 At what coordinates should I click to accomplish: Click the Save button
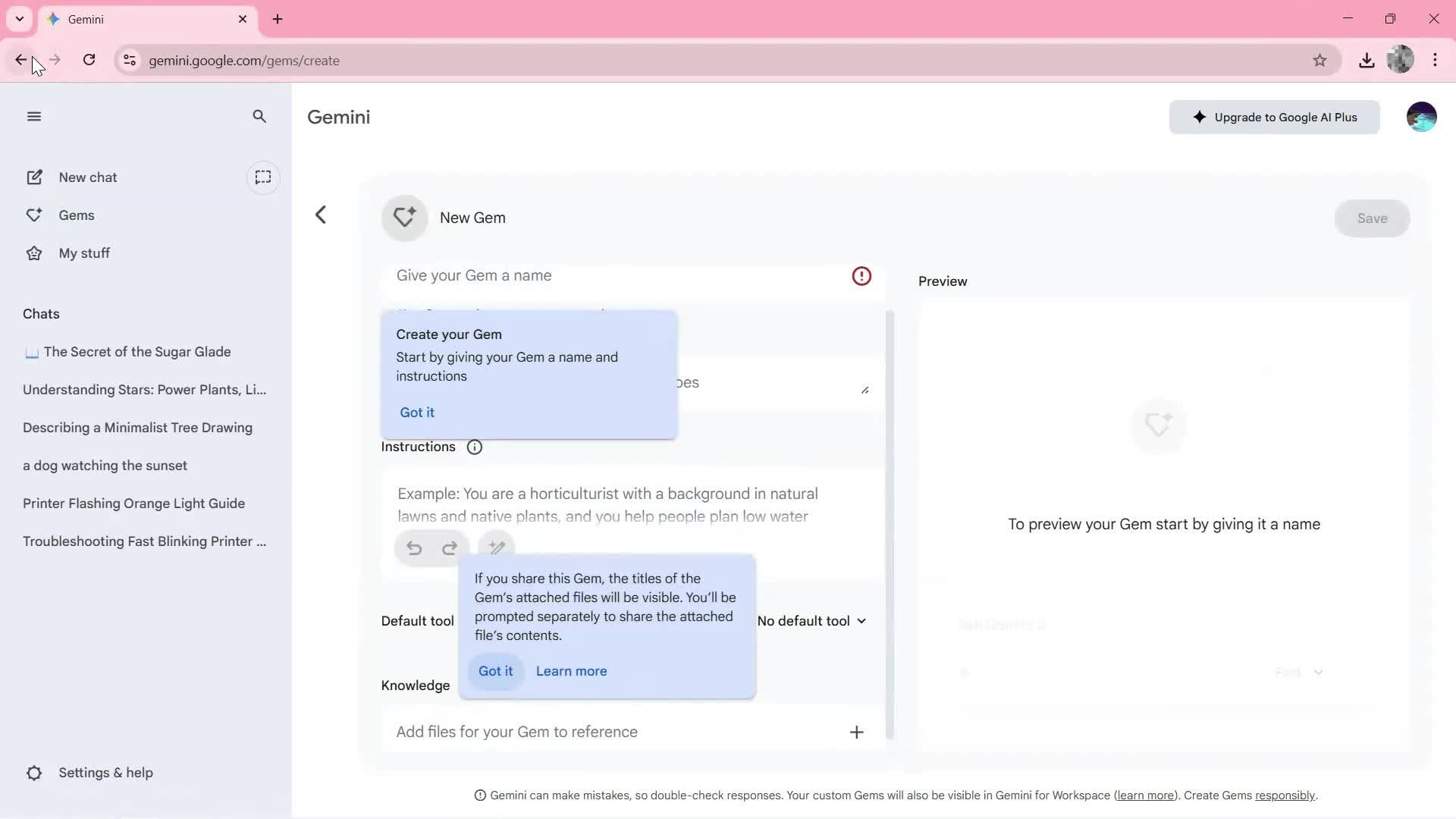[1372, 218]
